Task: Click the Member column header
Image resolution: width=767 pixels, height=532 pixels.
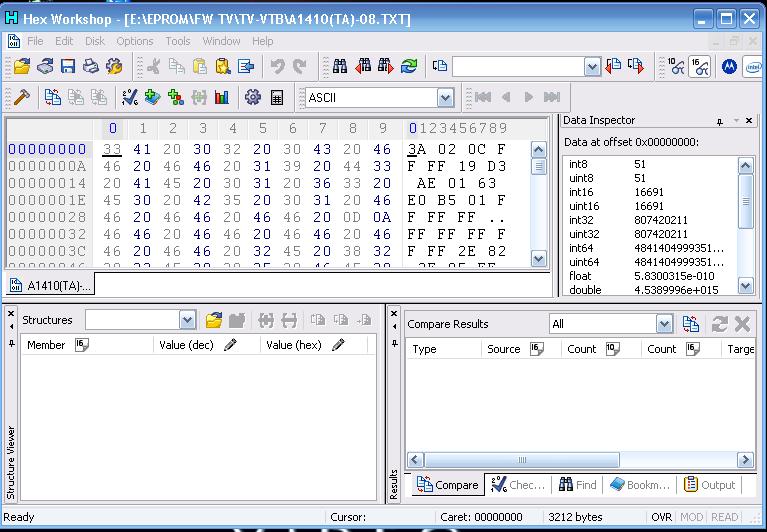Action: coord(88,345)
